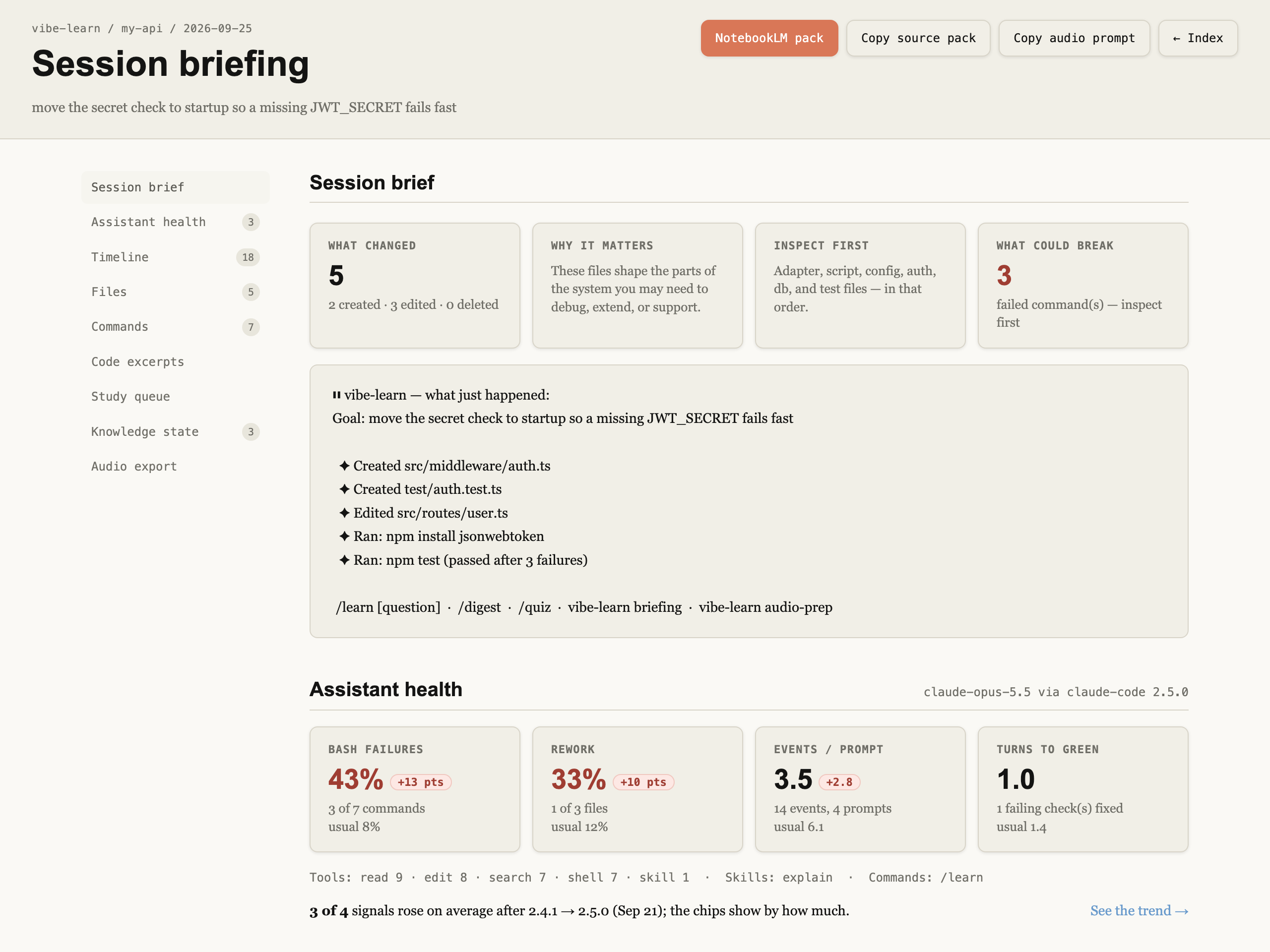Click the star bullet beside Created test/auth.test.ts
This screenshot has height=952, width=1270.
click(x=344, y=489)
